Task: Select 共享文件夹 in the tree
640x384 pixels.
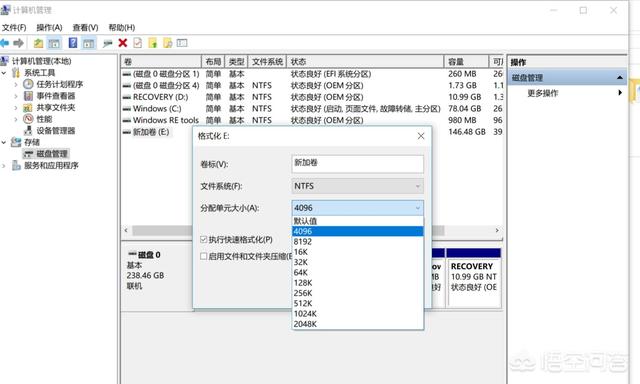Action: pyautogui.click(x=56, y=107)
